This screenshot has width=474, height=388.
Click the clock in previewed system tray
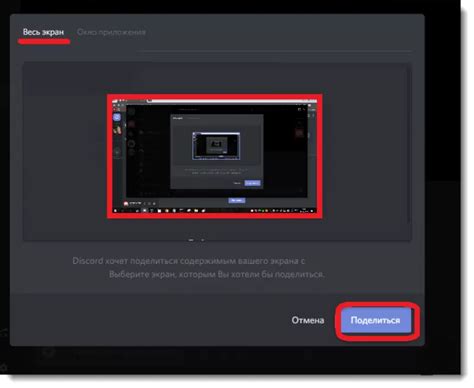coord(305,211)
